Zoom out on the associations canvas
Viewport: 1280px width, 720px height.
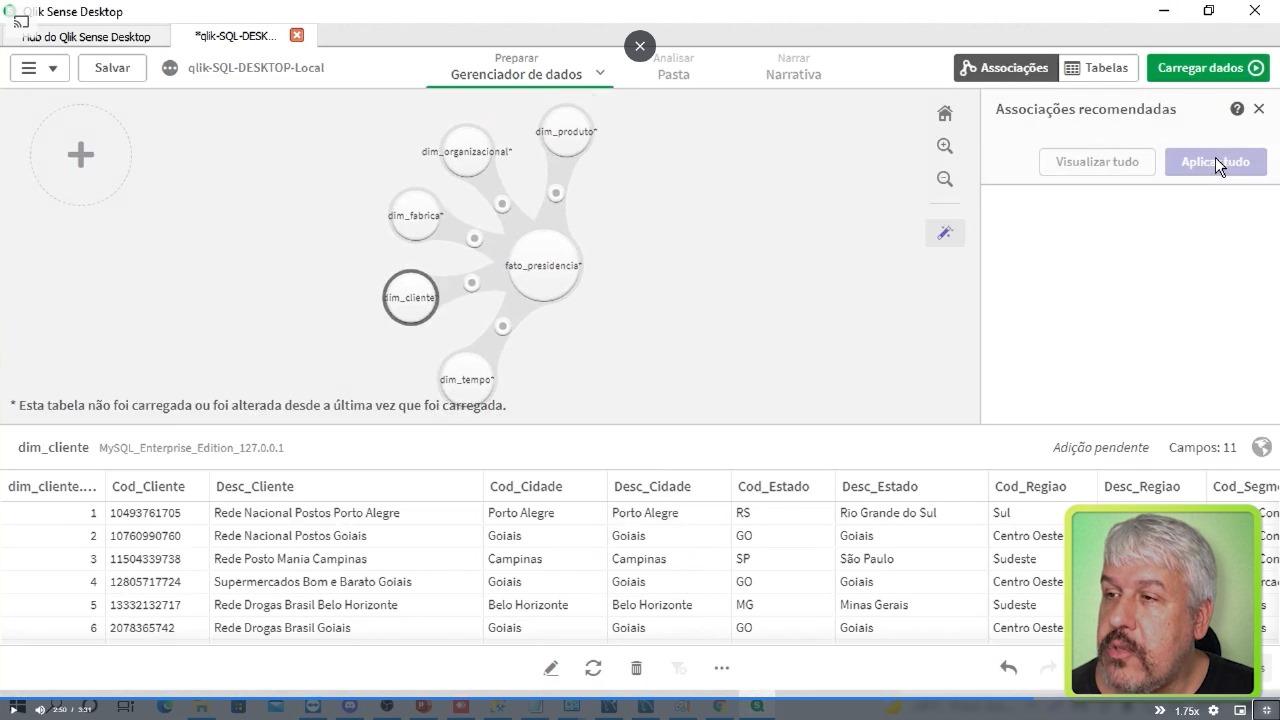tap(945, 179)
